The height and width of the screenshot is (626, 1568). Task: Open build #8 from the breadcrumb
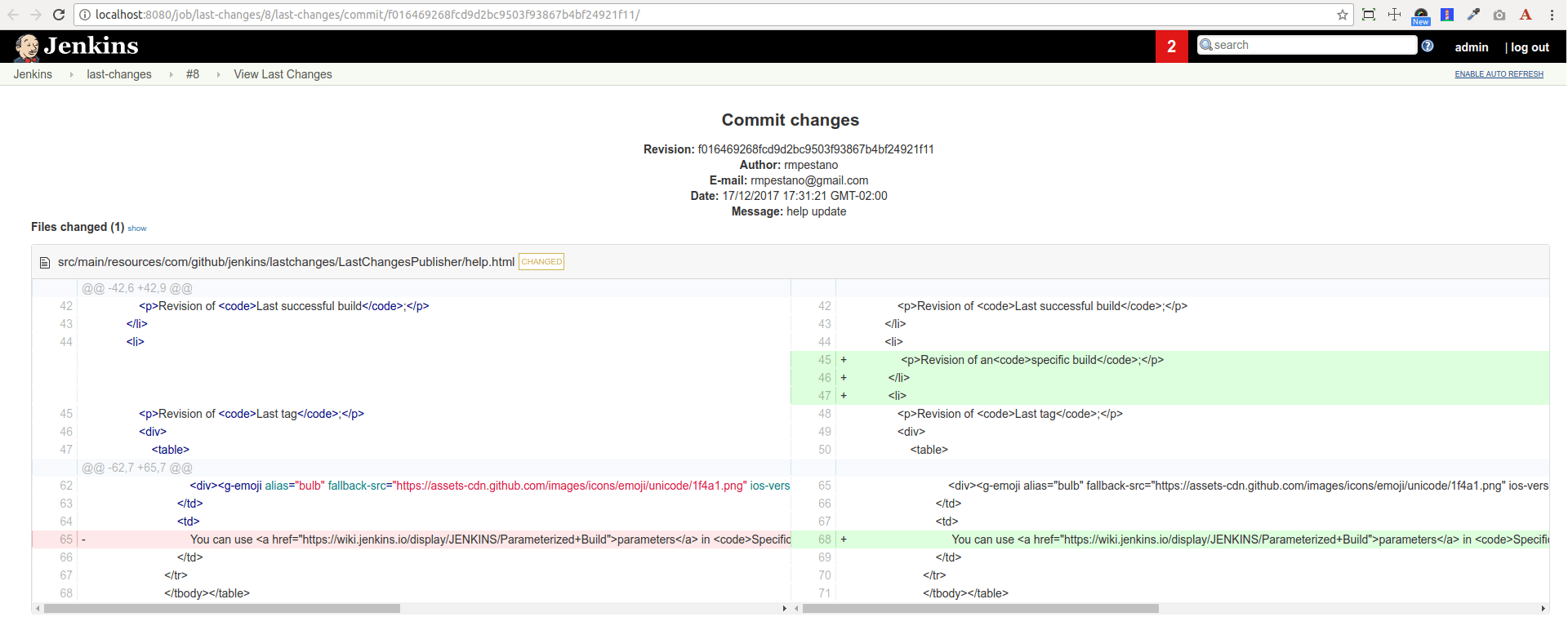(x=193, y=74)
